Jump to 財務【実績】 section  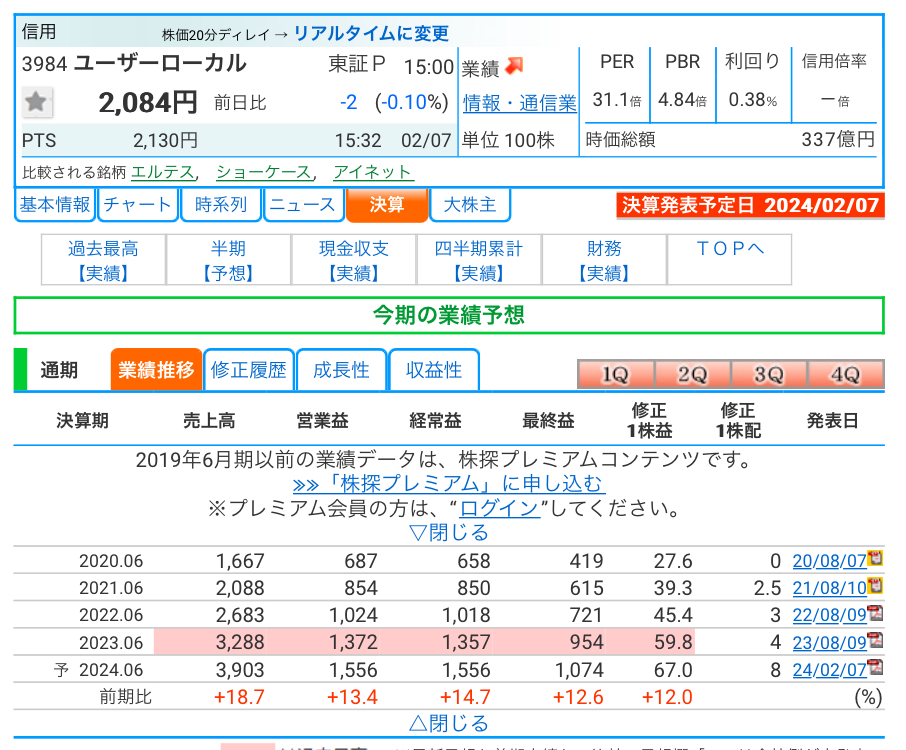click(604, 260)
